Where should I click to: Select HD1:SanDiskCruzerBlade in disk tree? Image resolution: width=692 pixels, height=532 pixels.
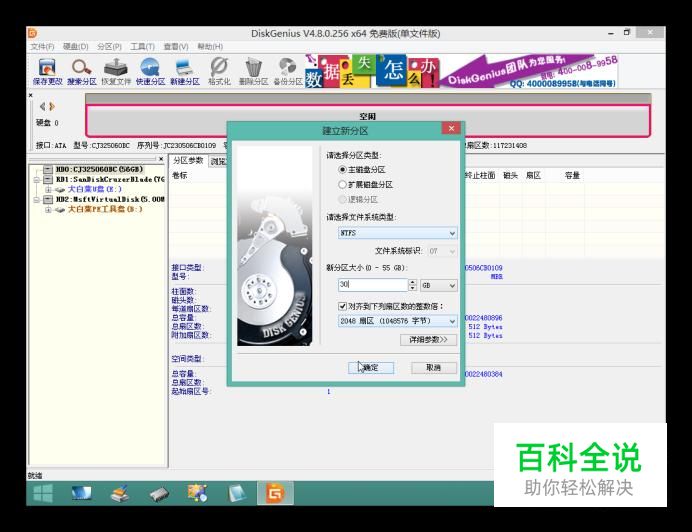[x=110, y=180]
